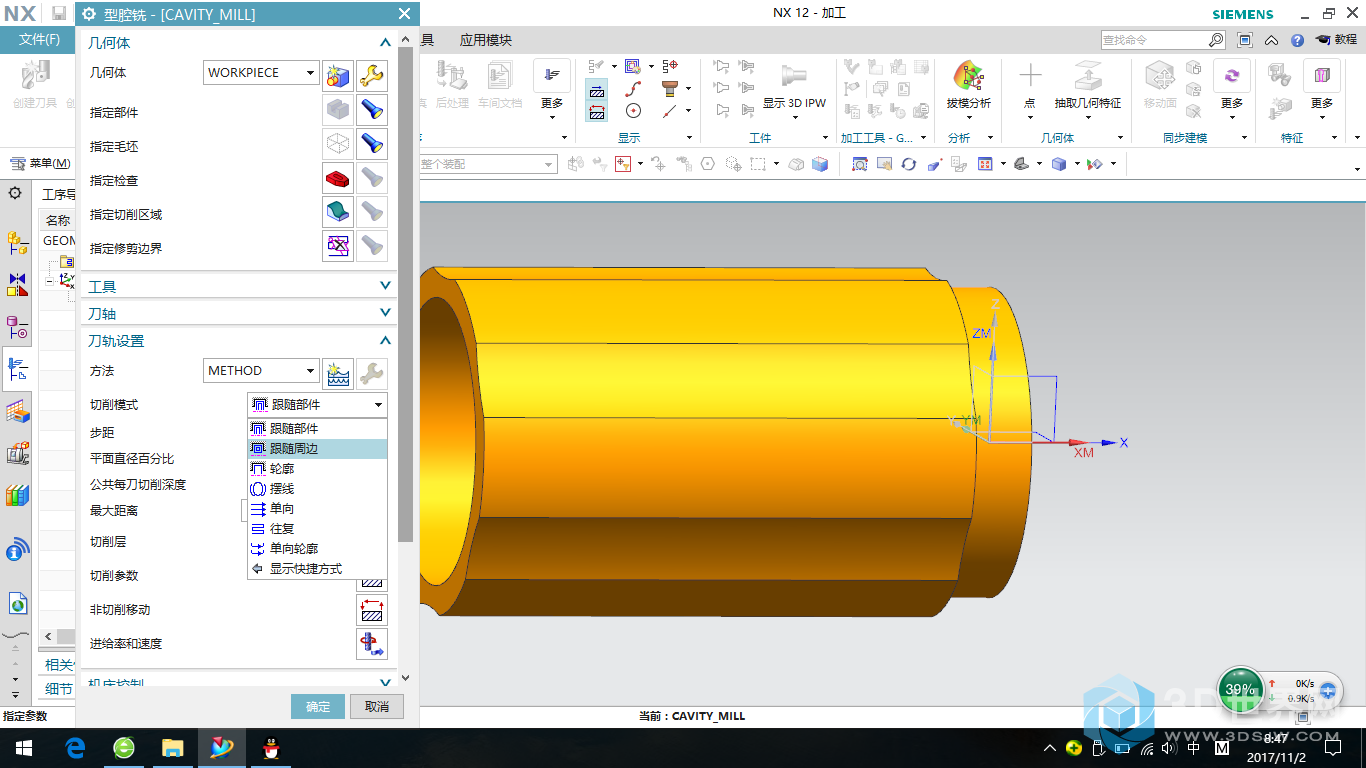The height and width of the screenshot is (768, 1366).
Task: Click the 查找命令 search field
Action: pos(1155,40)
